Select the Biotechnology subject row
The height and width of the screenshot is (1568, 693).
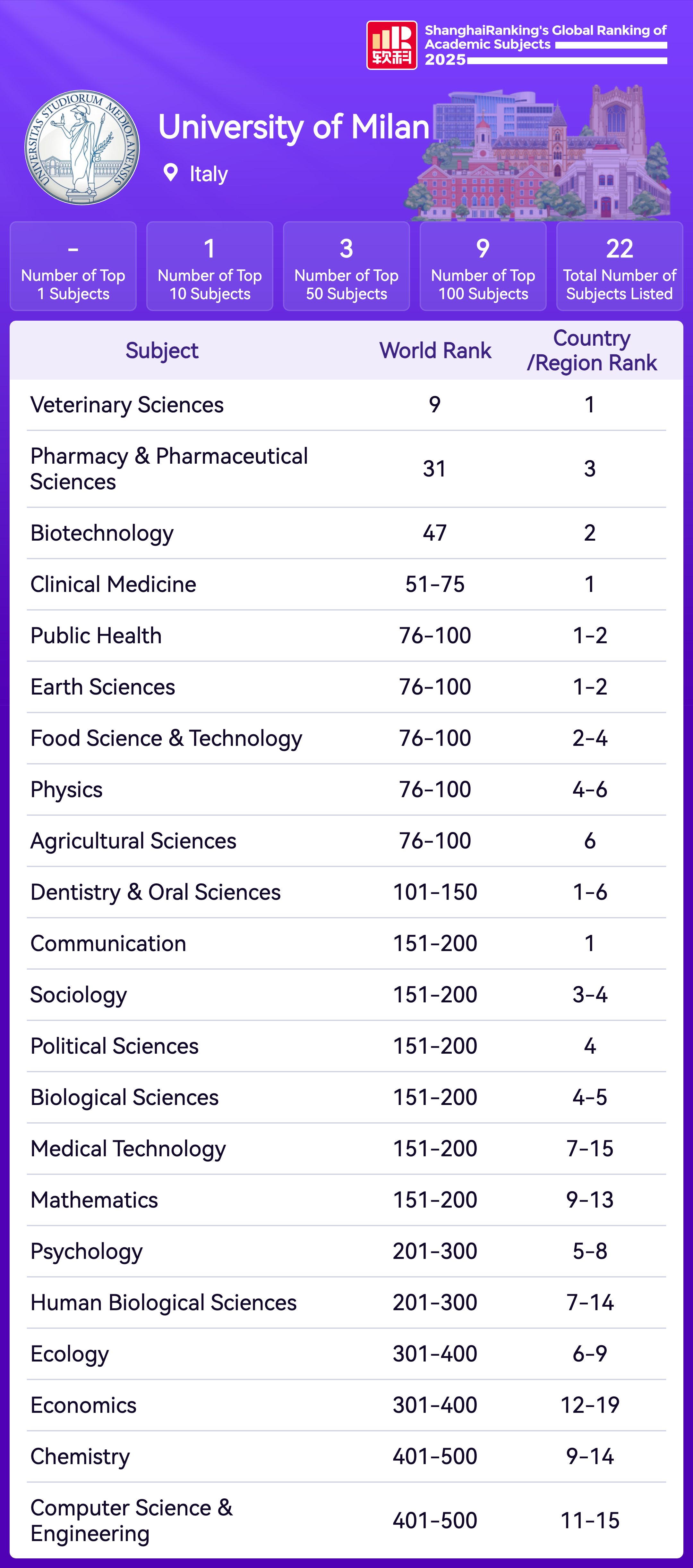[x=102, y=533]
